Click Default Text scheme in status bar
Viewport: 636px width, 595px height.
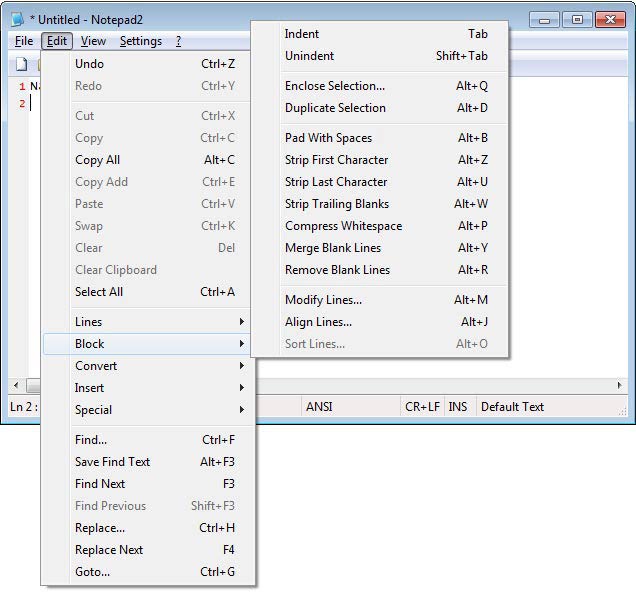point(512,406)
